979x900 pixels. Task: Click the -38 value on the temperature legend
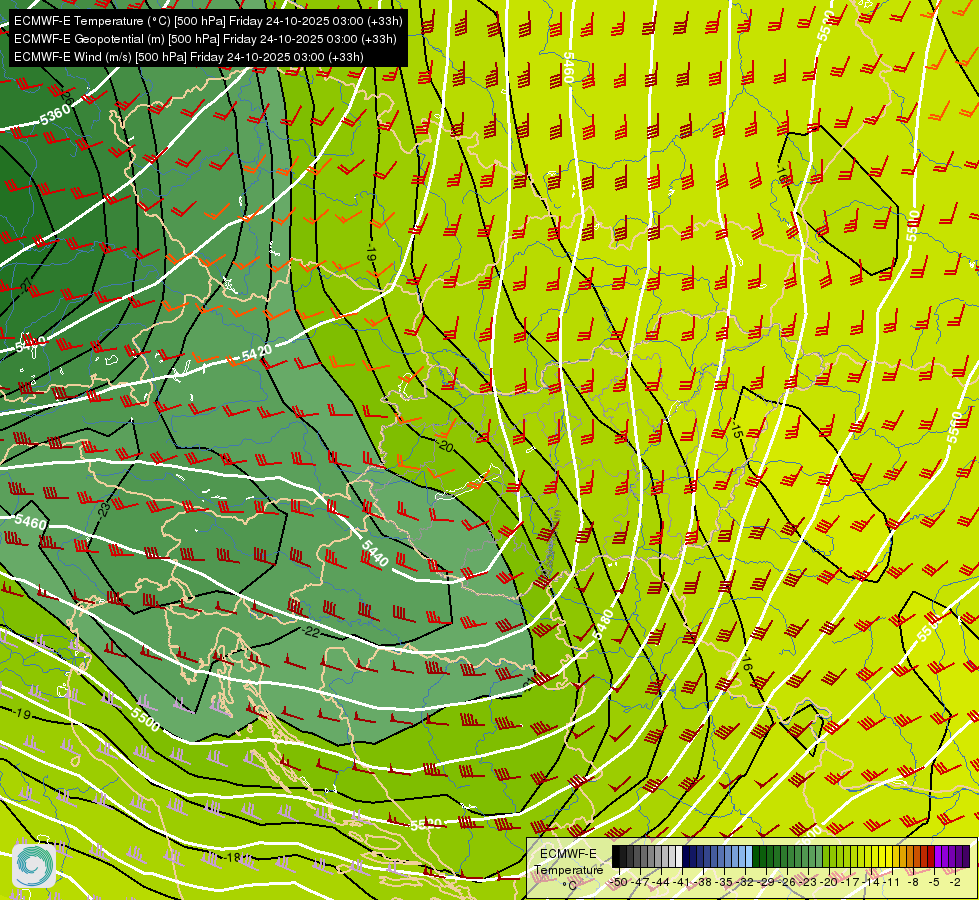tap(703, 882)
